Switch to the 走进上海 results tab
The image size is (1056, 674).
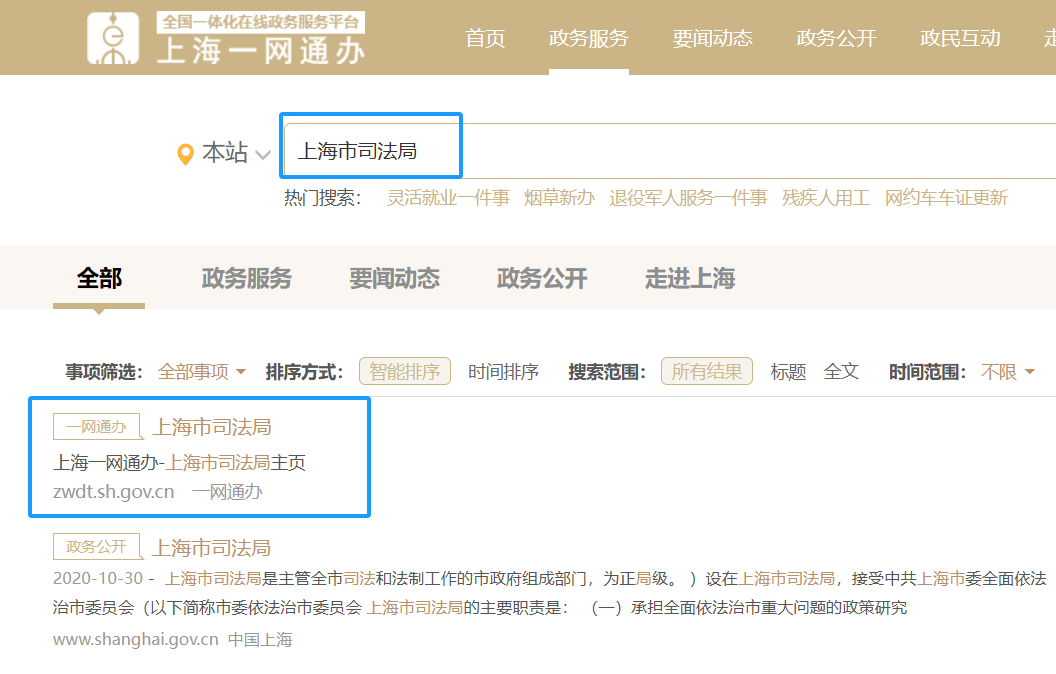689,279
